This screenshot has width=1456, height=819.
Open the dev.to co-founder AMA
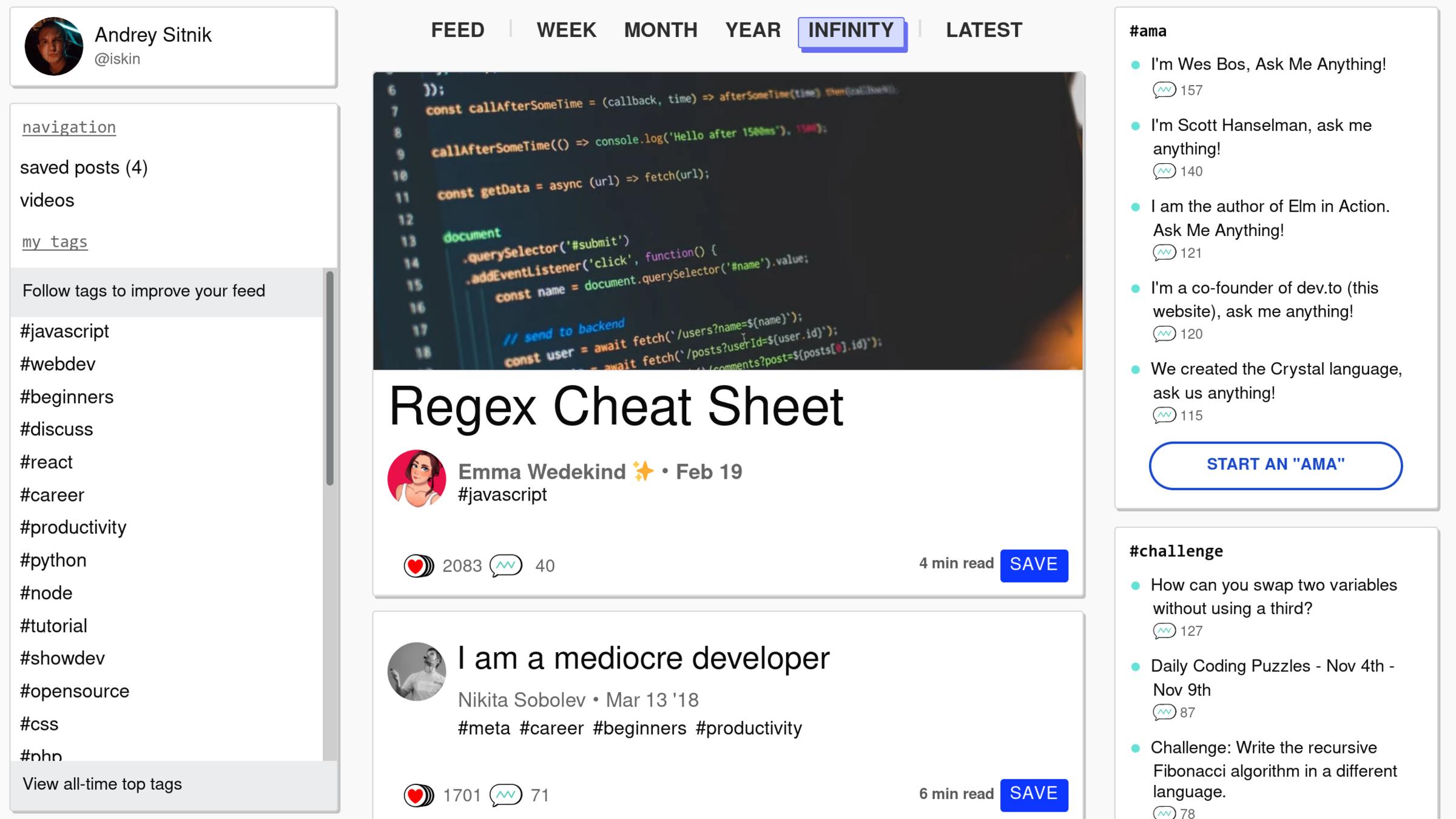pos(1265,300)
